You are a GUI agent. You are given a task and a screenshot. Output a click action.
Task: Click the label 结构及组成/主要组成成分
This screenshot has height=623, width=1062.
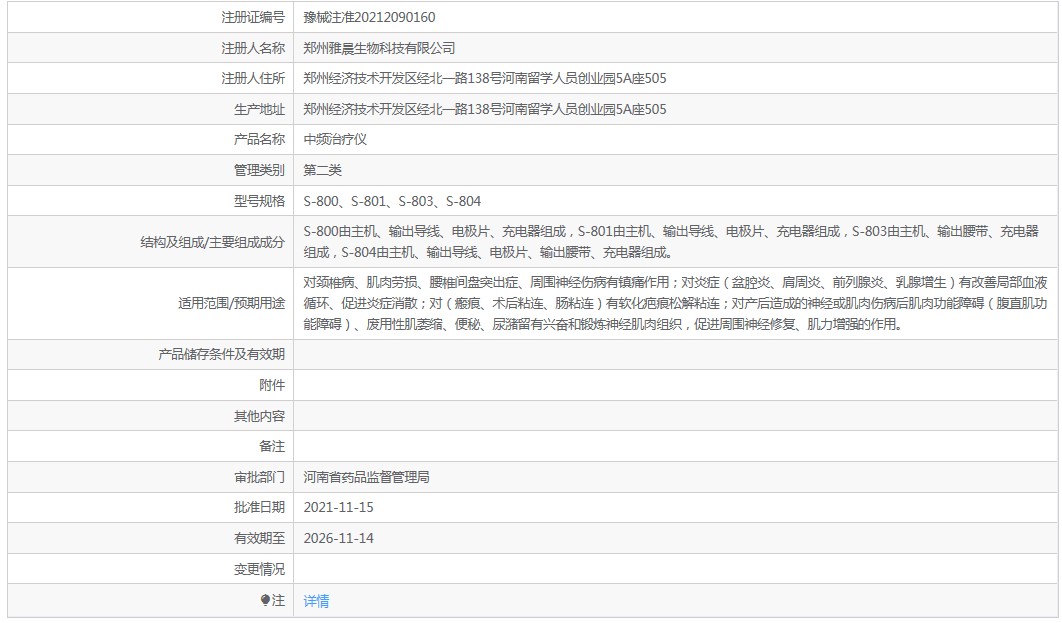[x=213, y=242]
